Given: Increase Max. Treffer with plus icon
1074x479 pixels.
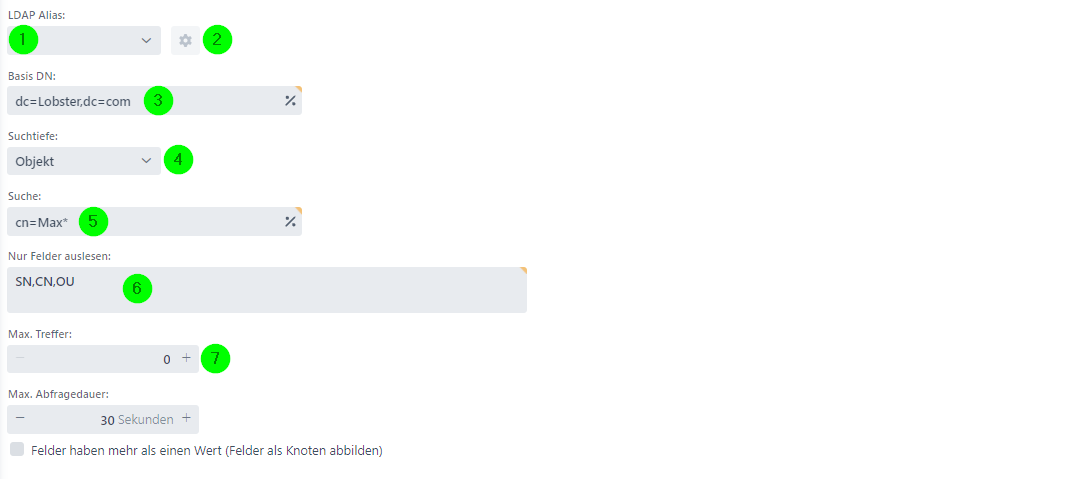Looking at the screenshot, I should [186, 358].
